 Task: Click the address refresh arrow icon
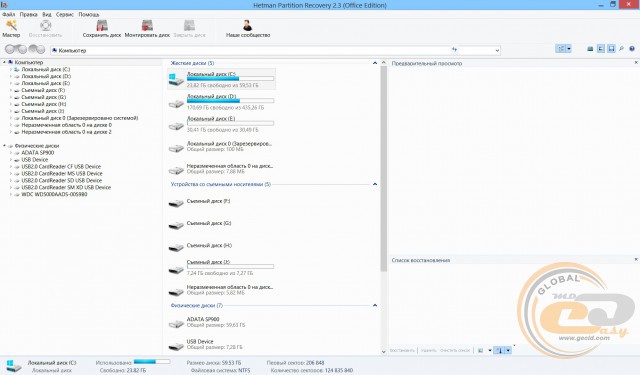[x=455, y=50]
